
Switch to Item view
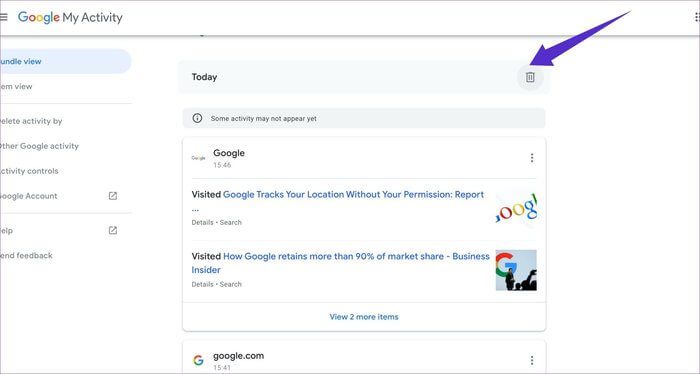[17, 87]
